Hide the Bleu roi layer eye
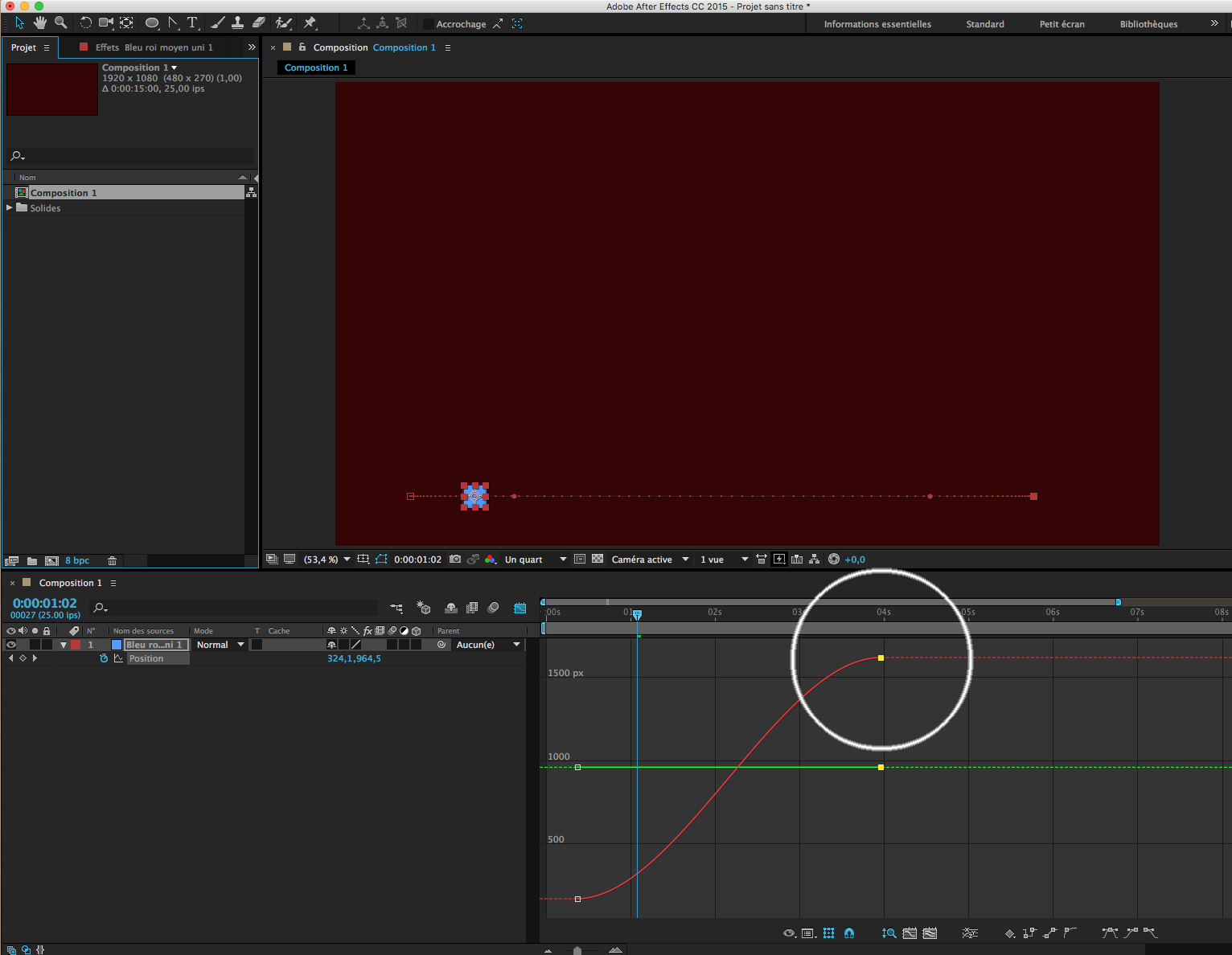The height and width of the screenshot is (955, 1232). [11, 645]
